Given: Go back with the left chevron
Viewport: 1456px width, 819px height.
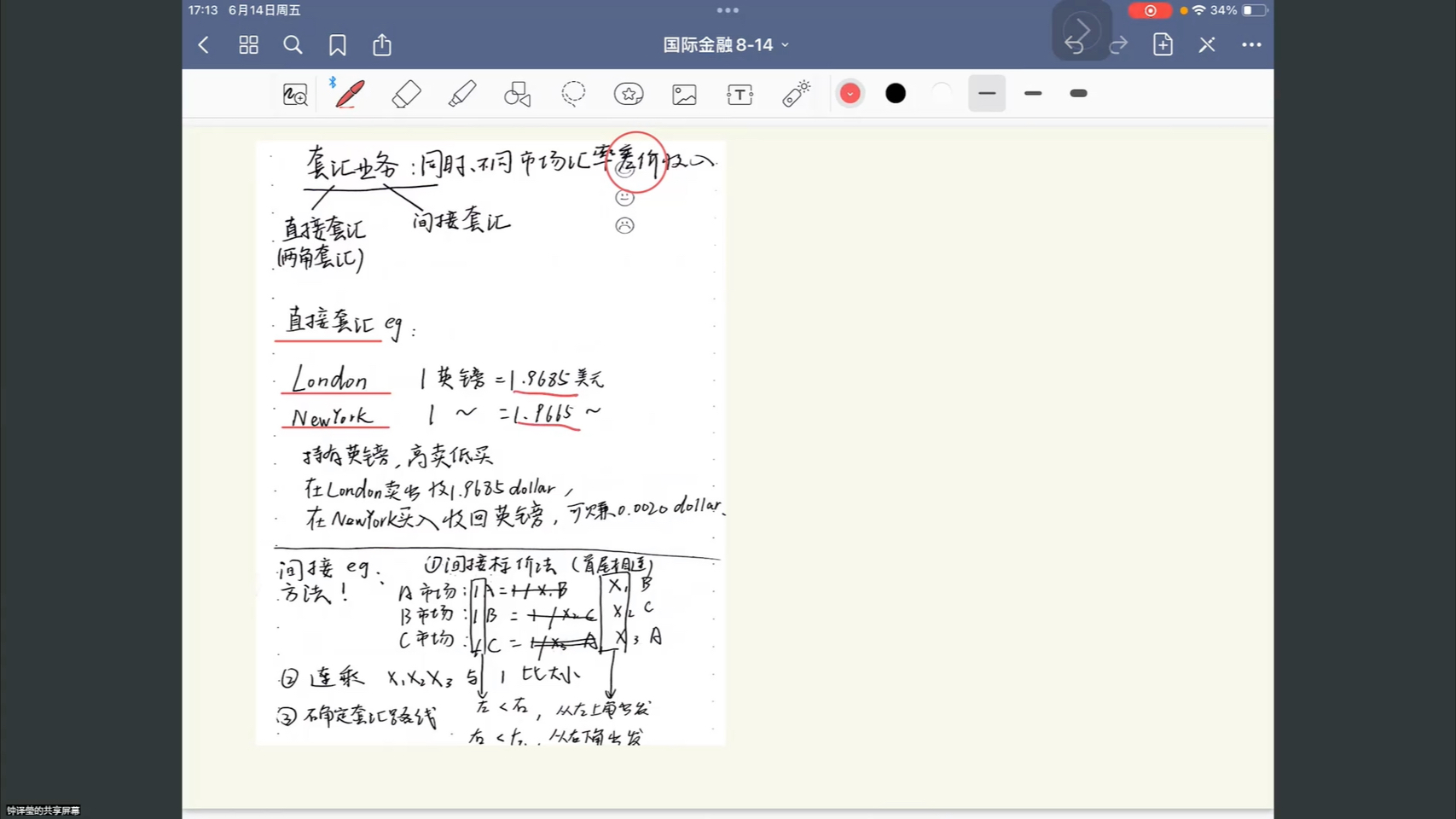Looking at the screenshot, I should click(x=203, y=45).
